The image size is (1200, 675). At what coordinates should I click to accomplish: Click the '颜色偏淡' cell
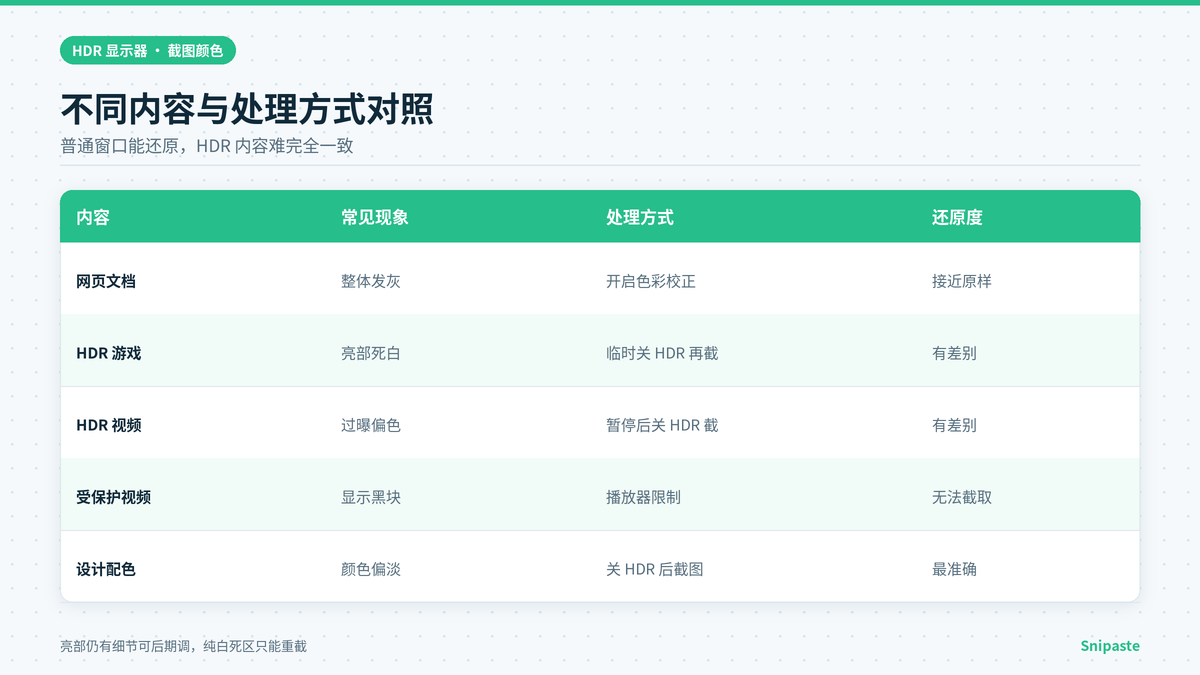[371, 569]
